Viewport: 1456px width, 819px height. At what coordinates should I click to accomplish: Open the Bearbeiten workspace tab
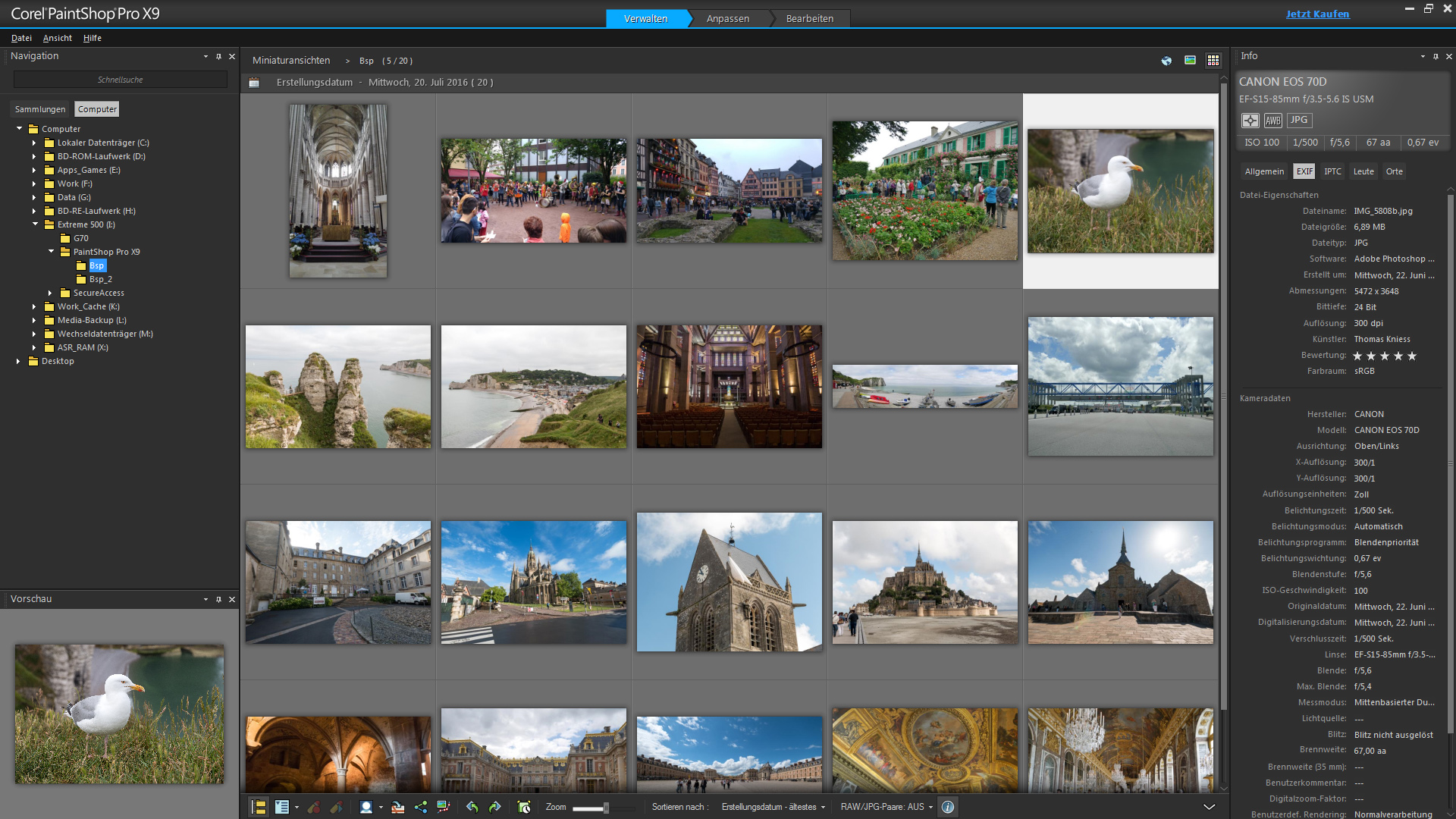pyautogui.click(x=810, y=18)
